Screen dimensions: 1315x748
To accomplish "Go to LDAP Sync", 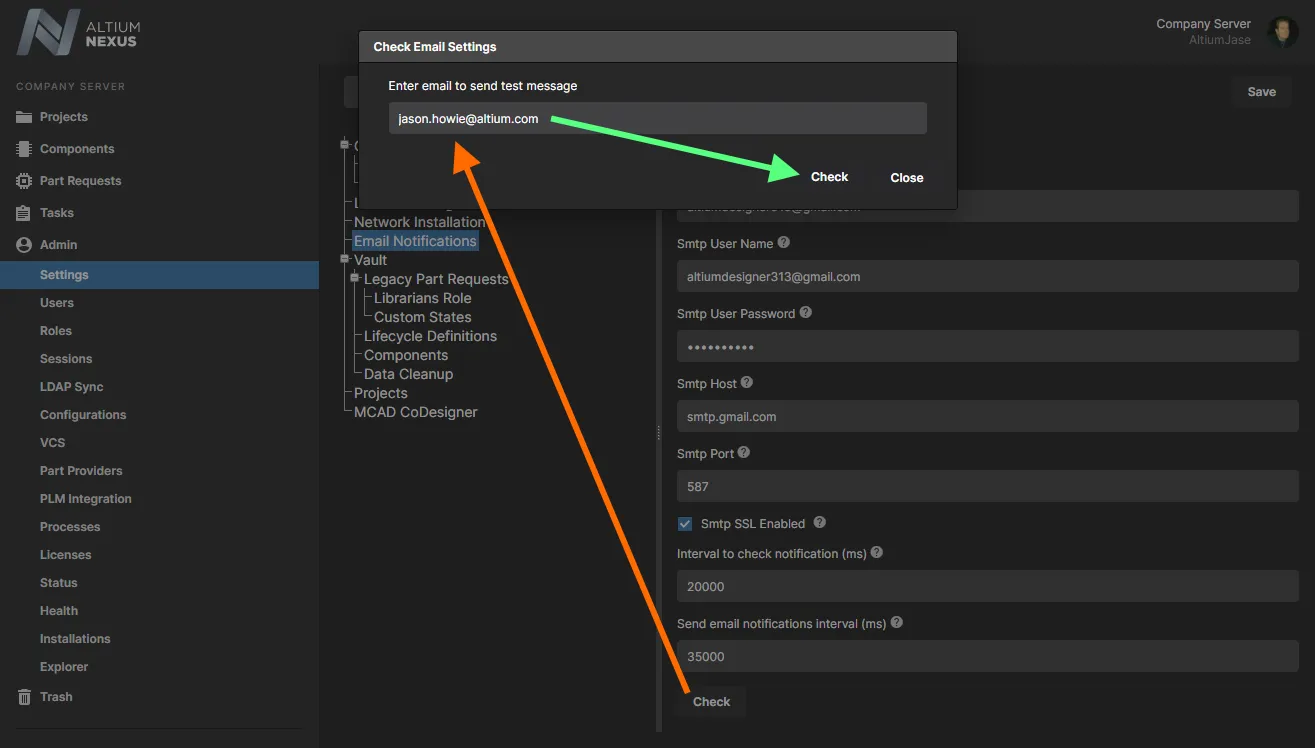I will 72,387.
